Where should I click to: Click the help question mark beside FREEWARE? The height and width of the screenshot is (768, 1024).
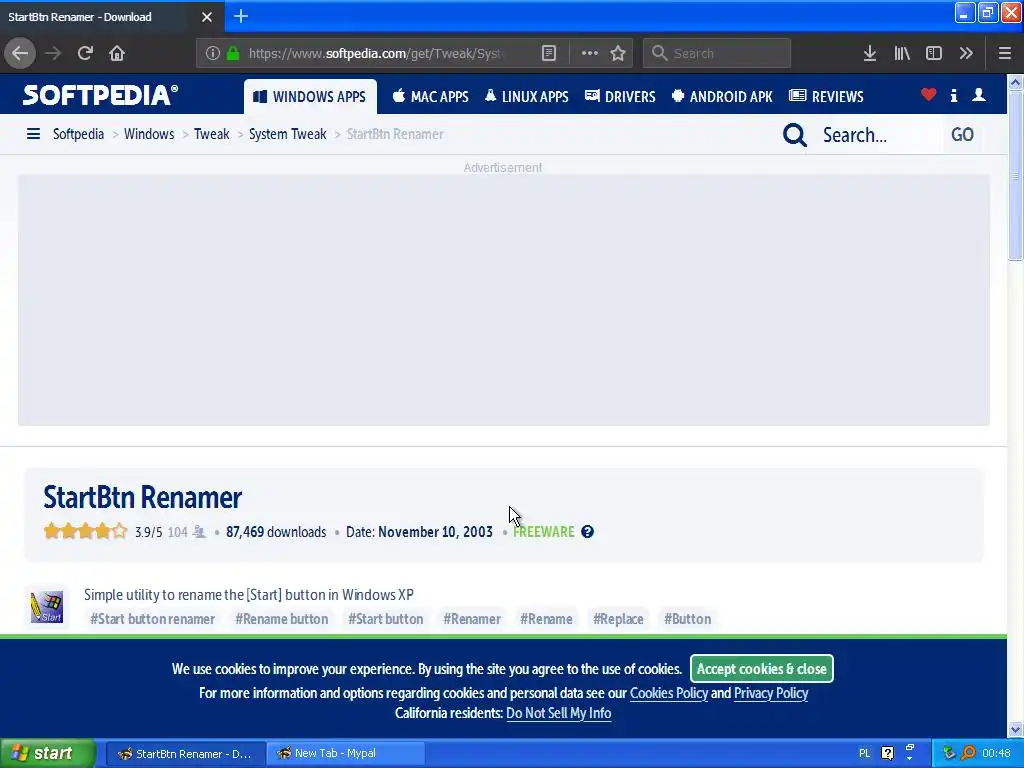(587, 532)
